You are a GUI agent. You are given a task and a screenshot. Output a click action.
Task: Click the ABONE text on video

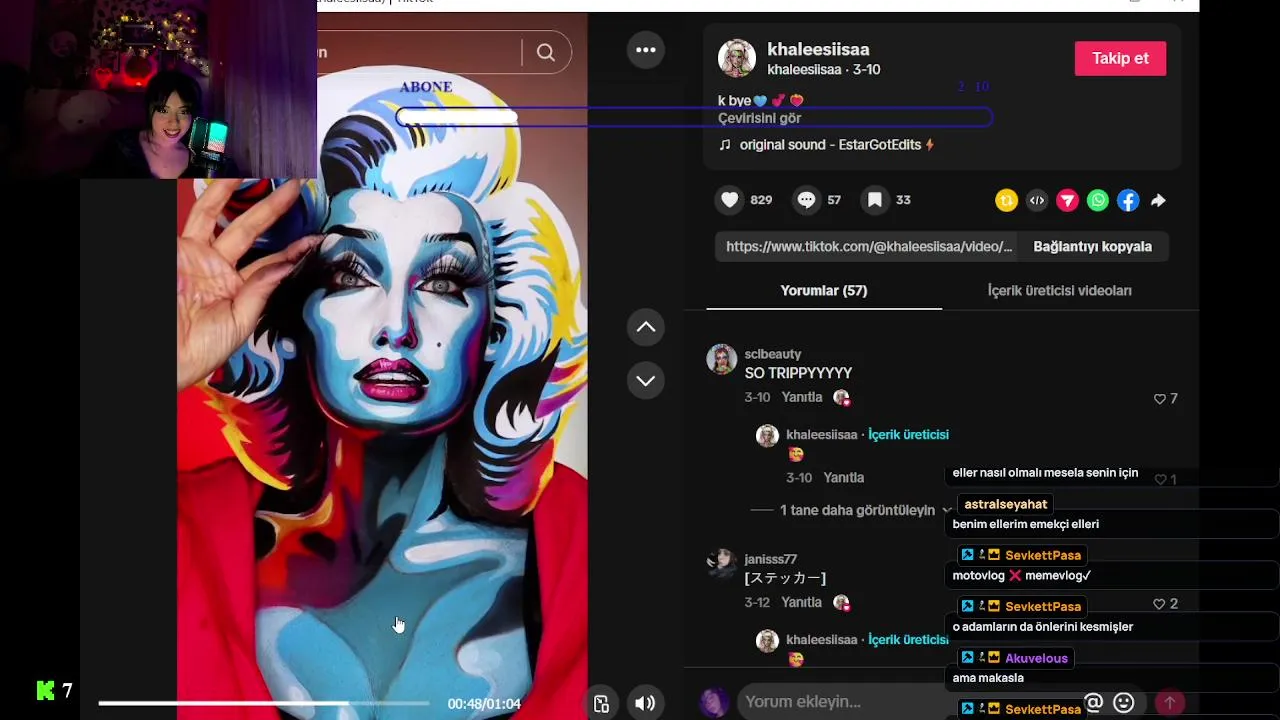click(426, 87)
